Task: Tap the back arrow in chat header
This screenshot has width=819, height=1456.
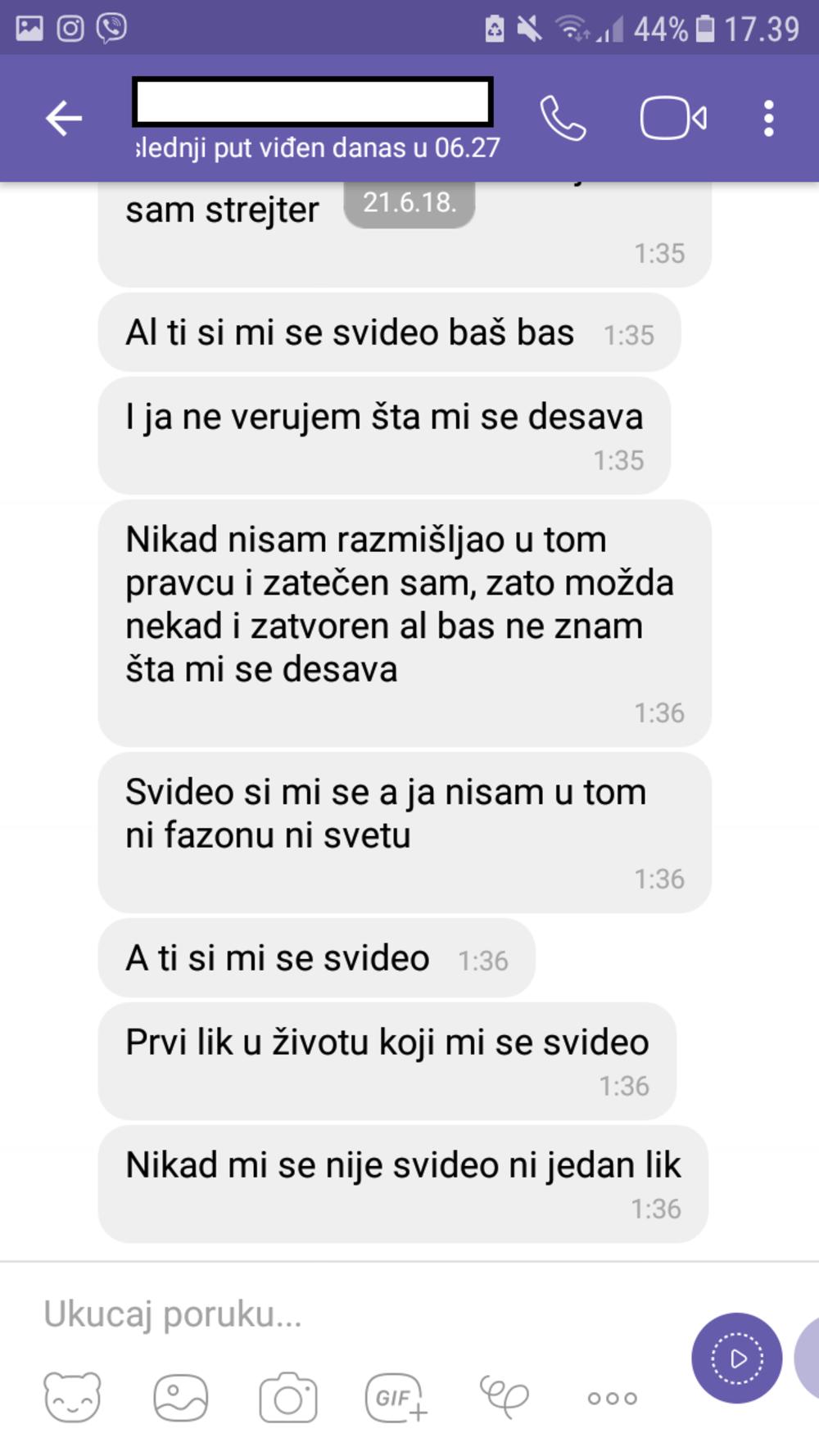Action: 63,119
